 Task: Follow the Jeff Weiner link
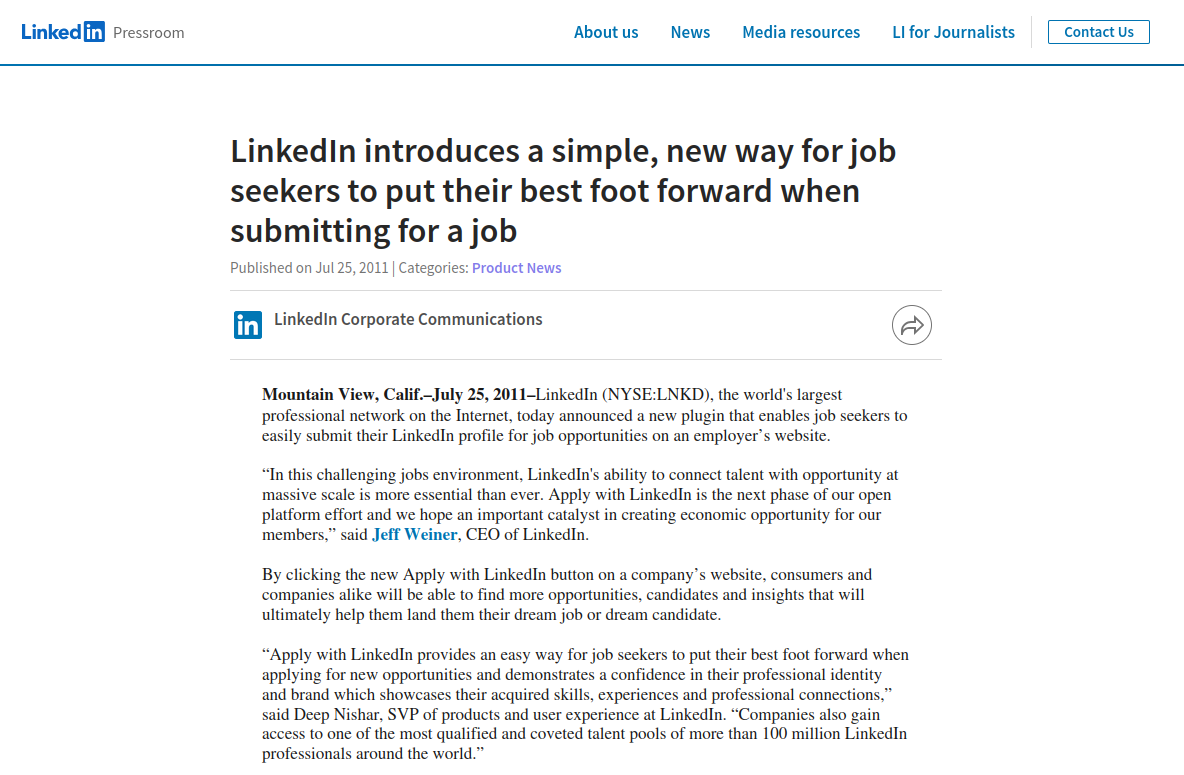415,535
